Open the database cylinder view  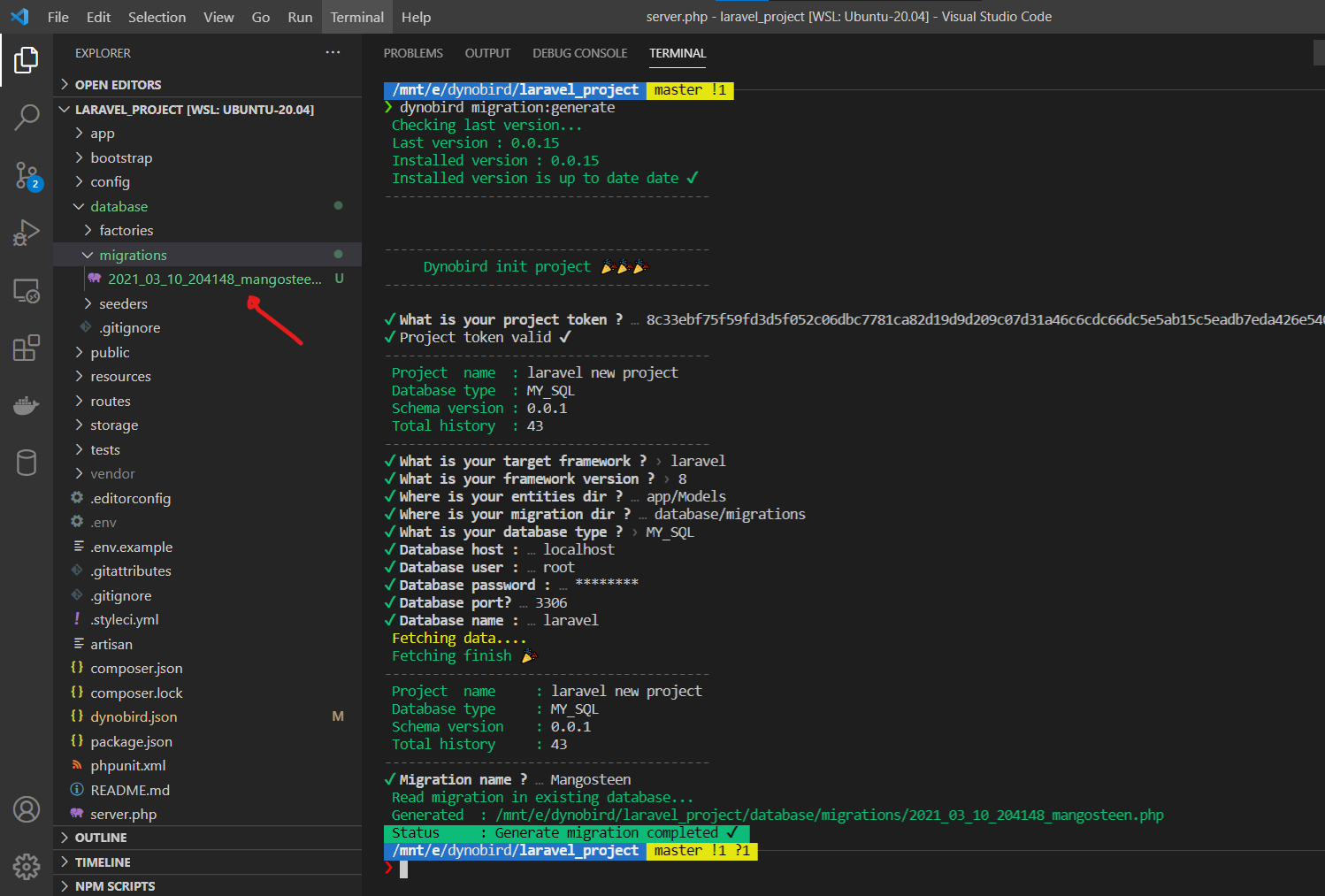pos(27,463)
